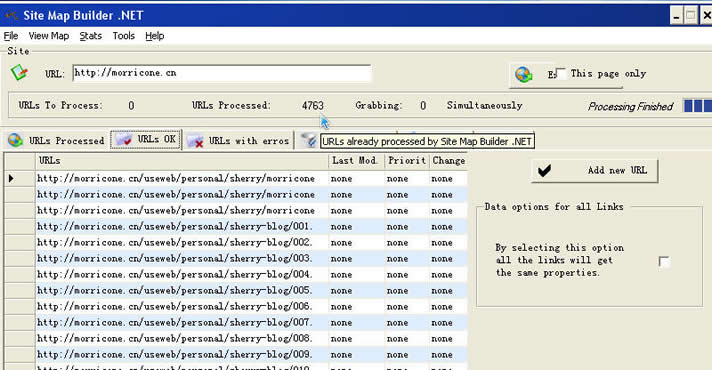Click the row header of sherry-blog/007 row
This screenshot has width=712, height=370.
tap(20, 322)
